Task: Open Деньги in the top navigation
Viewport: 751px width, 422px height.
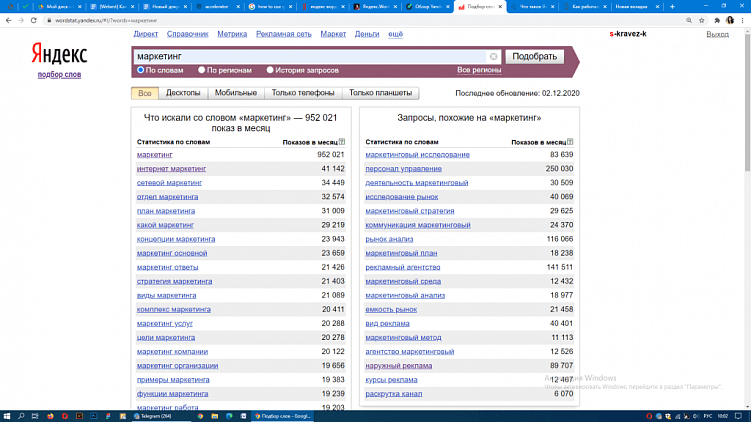Action: click(367, 34)
